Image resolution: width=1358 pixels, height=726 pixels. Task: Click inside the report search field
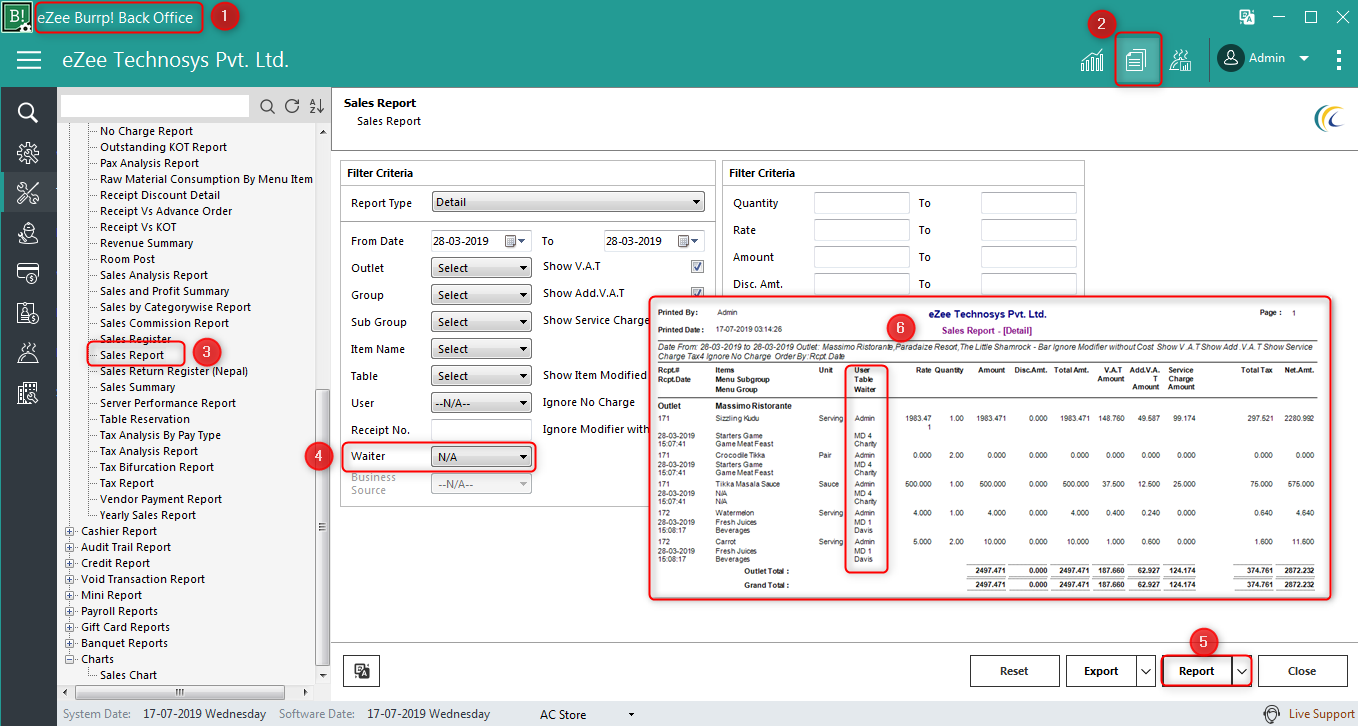point(155,106)
